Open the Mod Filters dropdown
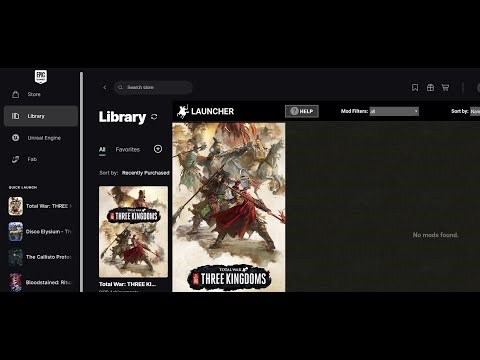Viewport: 480px width, 360px height. 394,111
